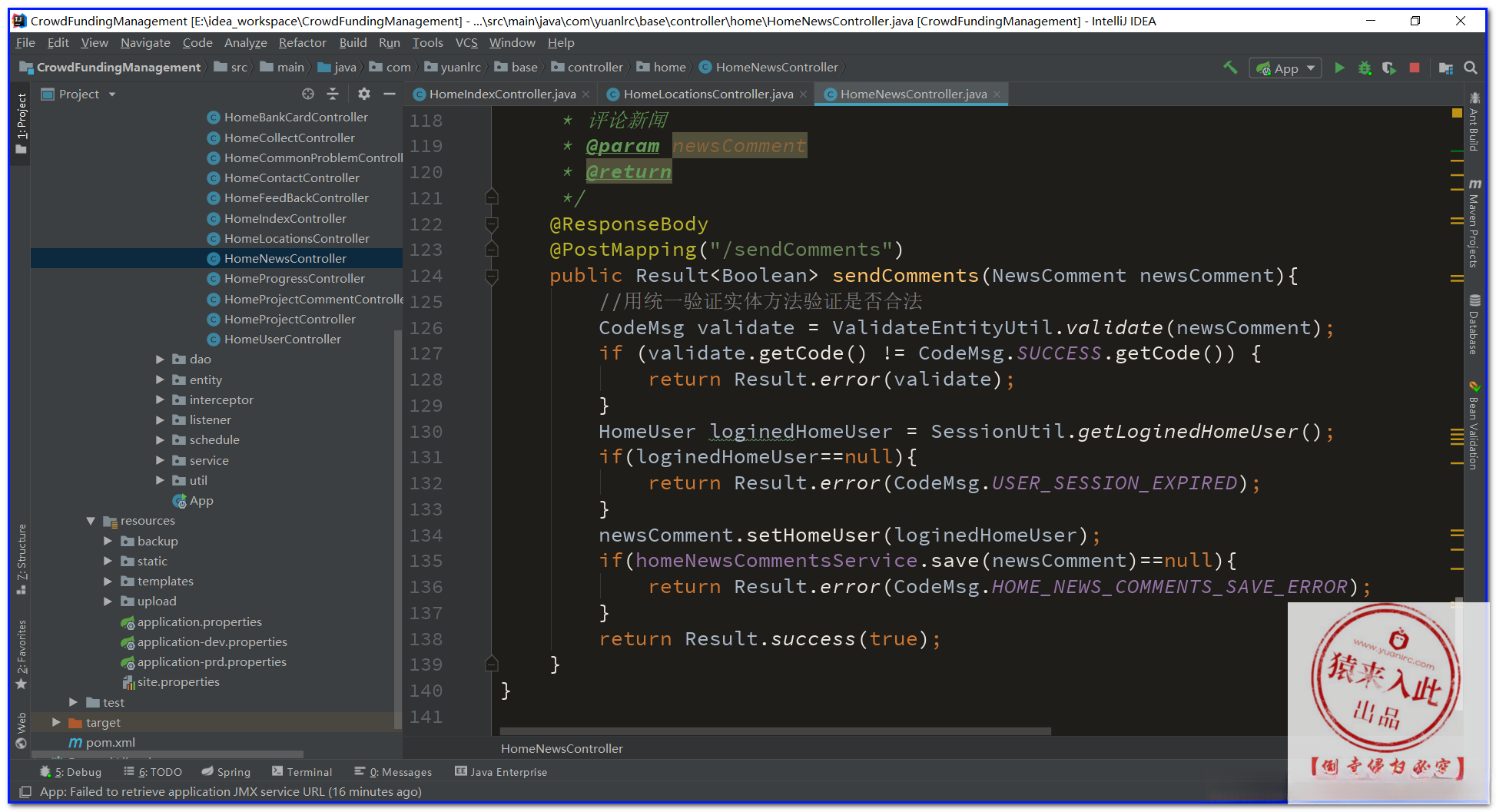Open Project panel settings gear
This screenshot has width=1496, height=812.
(364, 94)
